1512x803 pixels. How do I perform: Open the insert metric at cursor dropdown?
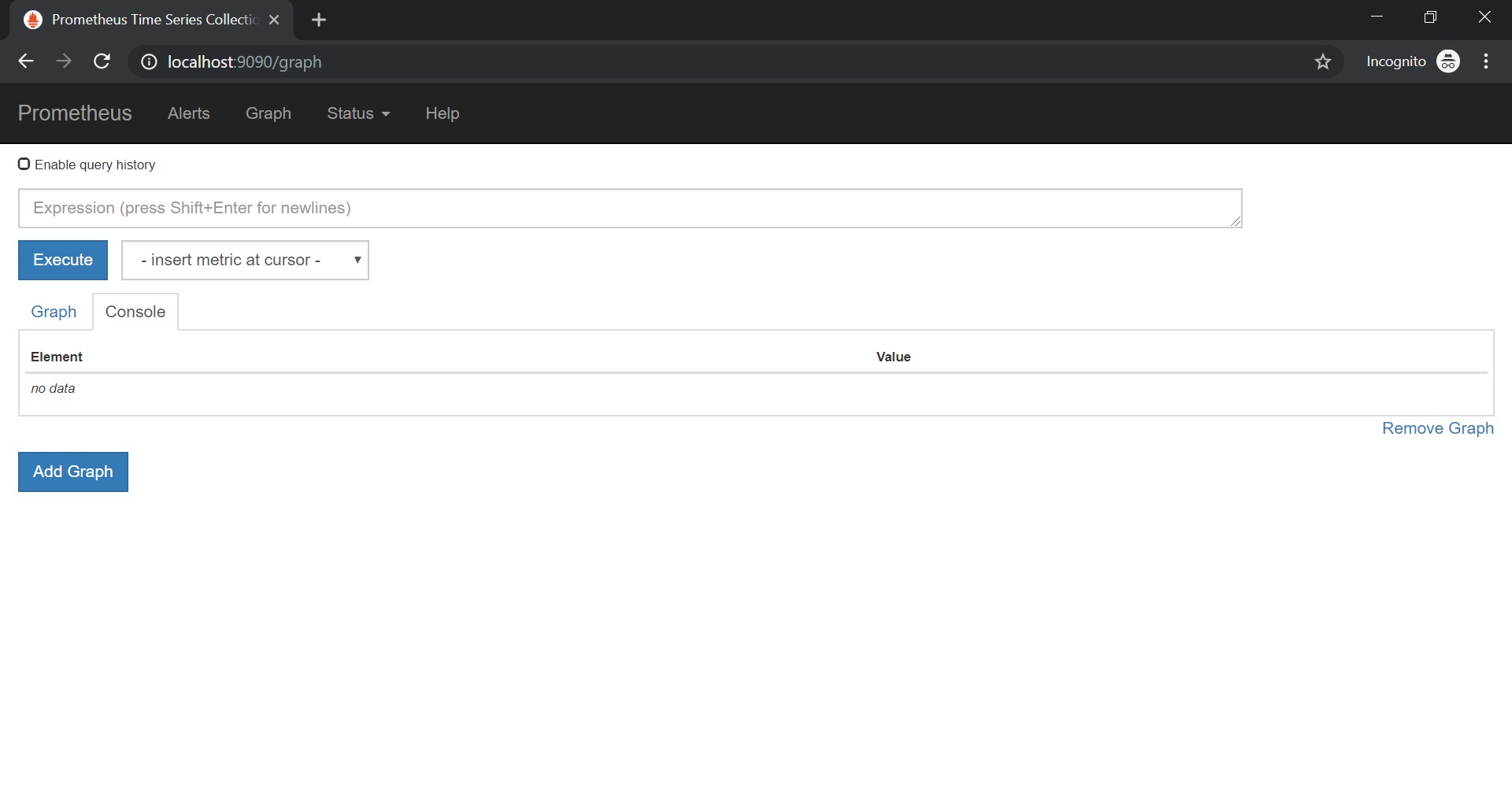245,260
